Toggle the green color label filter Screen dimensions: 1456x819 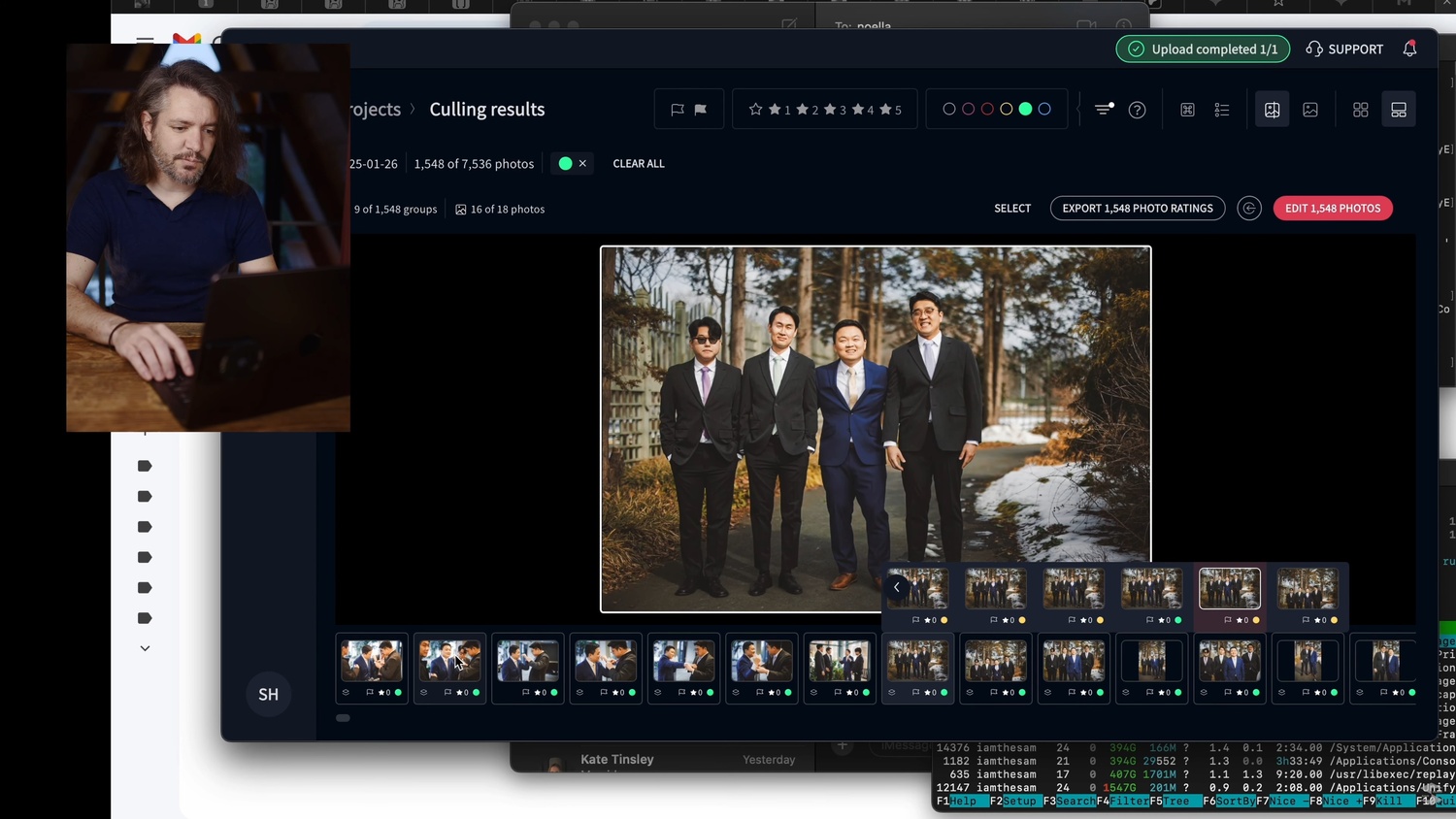point(1025,109)
